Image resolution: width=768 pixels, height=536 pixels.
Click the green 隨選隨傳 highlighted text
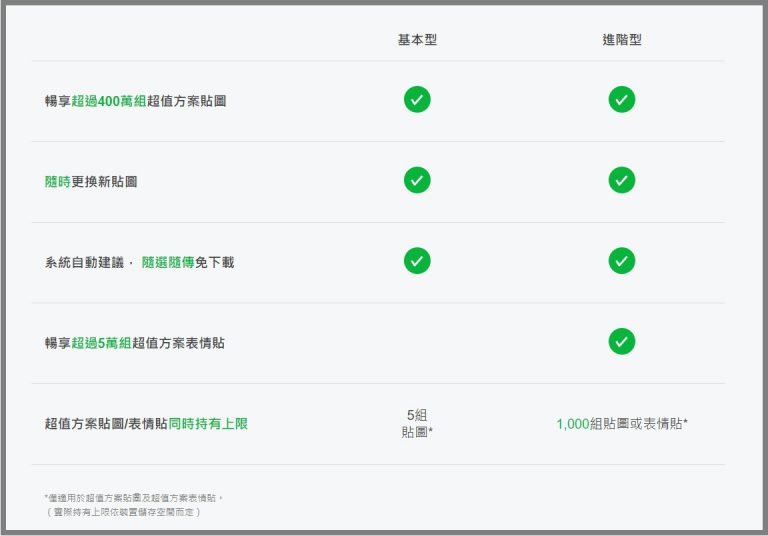(x=167, y=262)
